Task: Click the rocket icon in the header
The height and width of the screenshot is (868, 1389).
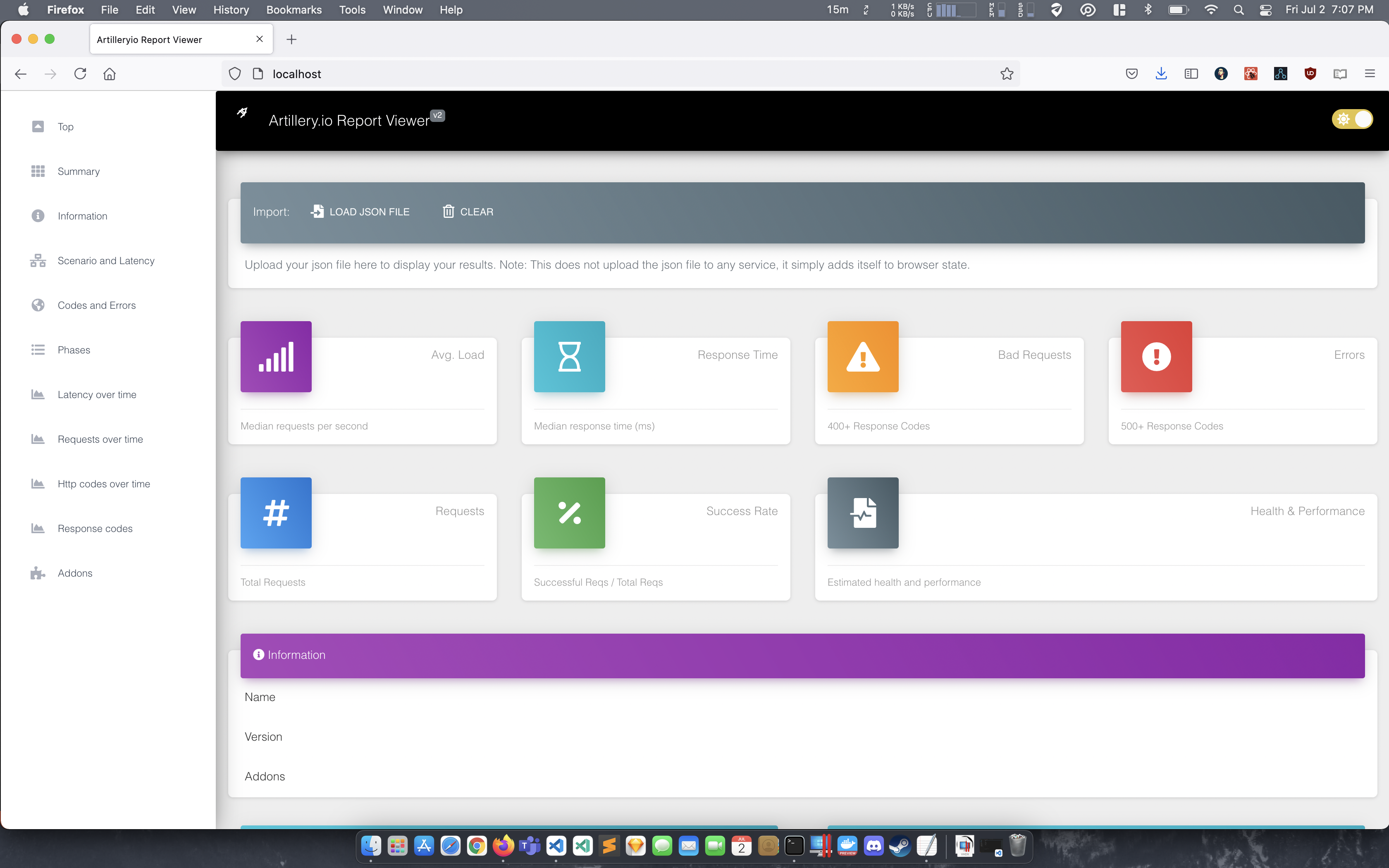Action: coord(242,113)
